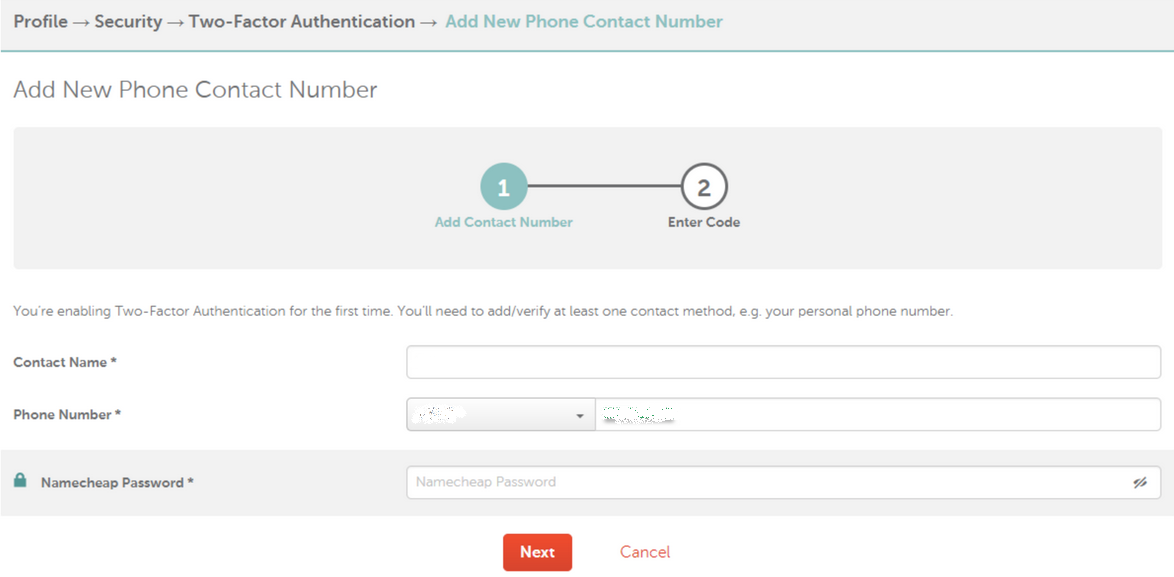The width and height of the screenshot is (1174, 577).
Task: Click Add New Phone Contact Number breadcrumb
Action: tap(584, 22)
